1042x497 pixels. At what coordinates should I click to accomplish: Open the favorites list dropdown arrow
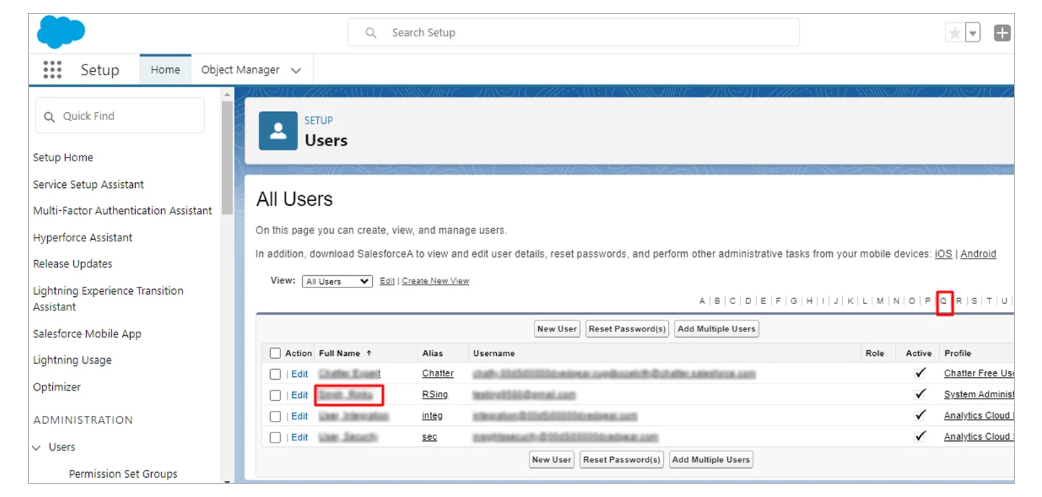pyautogui.click(x=973, y=33)
